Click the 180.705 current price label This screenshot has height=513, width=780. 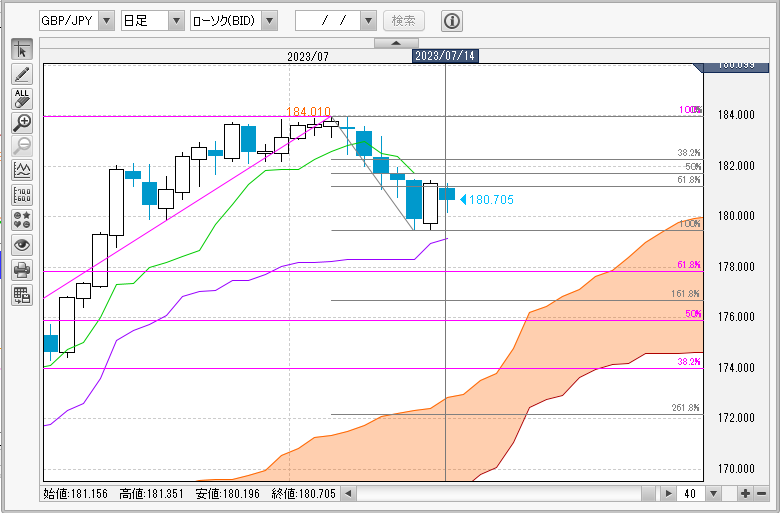[x=491, y=200]
